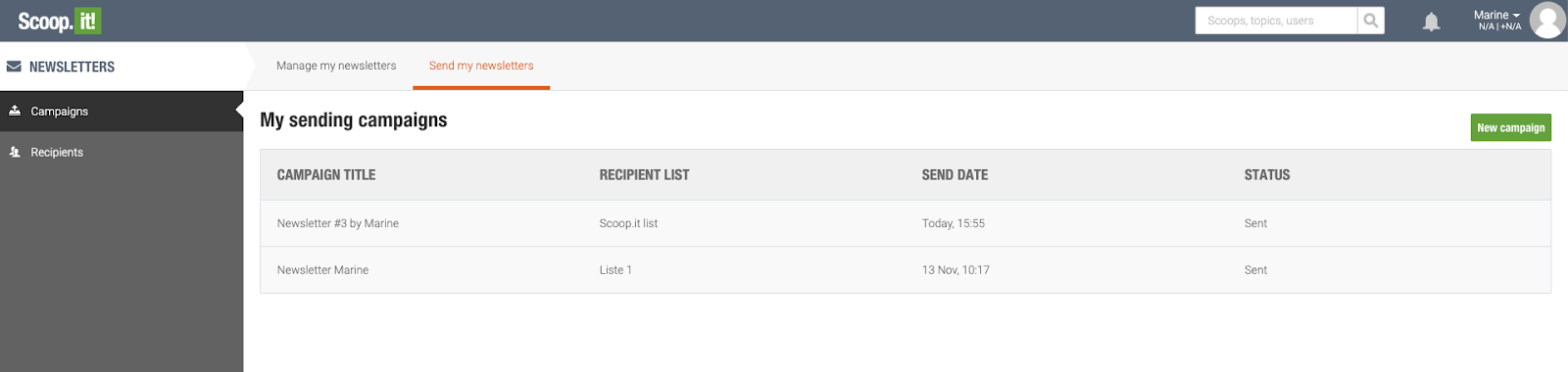Click the Scoop.it list recipient entry
This screenshot has height=372, width=1568.
click(628, 223)
